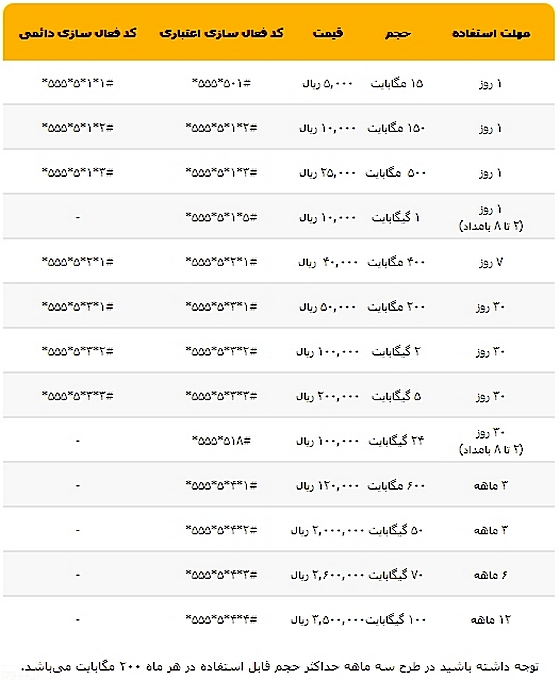Viewport: 560px width, 680px height.
Task: Click the مهلت استفاده column header
Action: click(x=491, y=33)
